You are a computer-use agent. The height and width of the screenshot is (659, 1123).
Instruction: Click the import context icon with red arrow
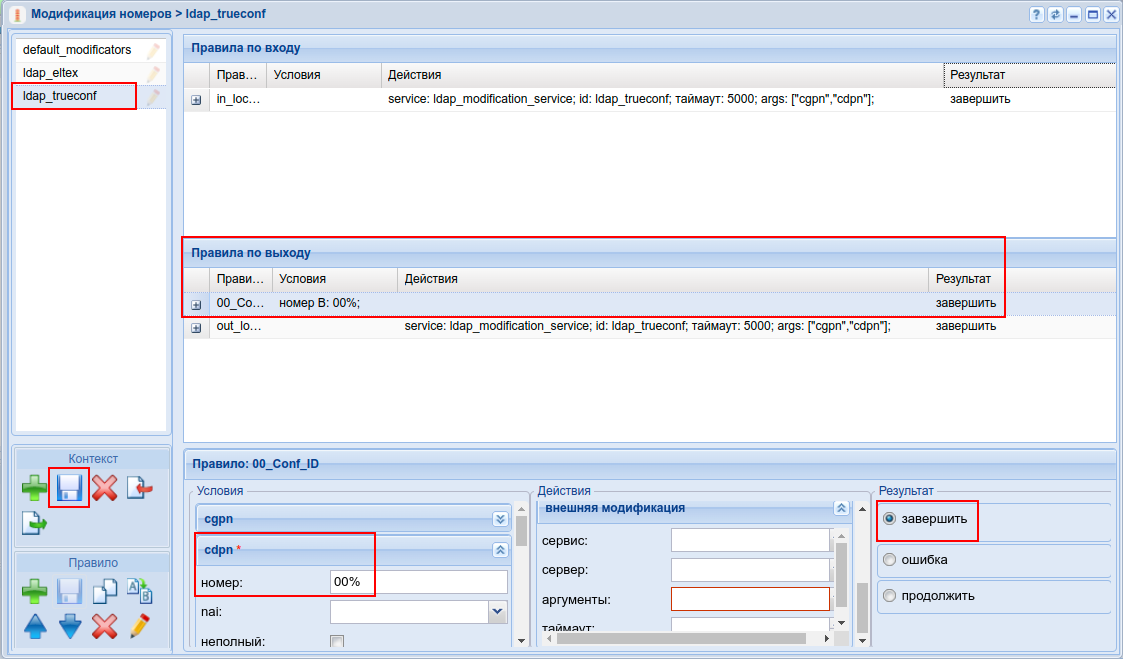139,488
